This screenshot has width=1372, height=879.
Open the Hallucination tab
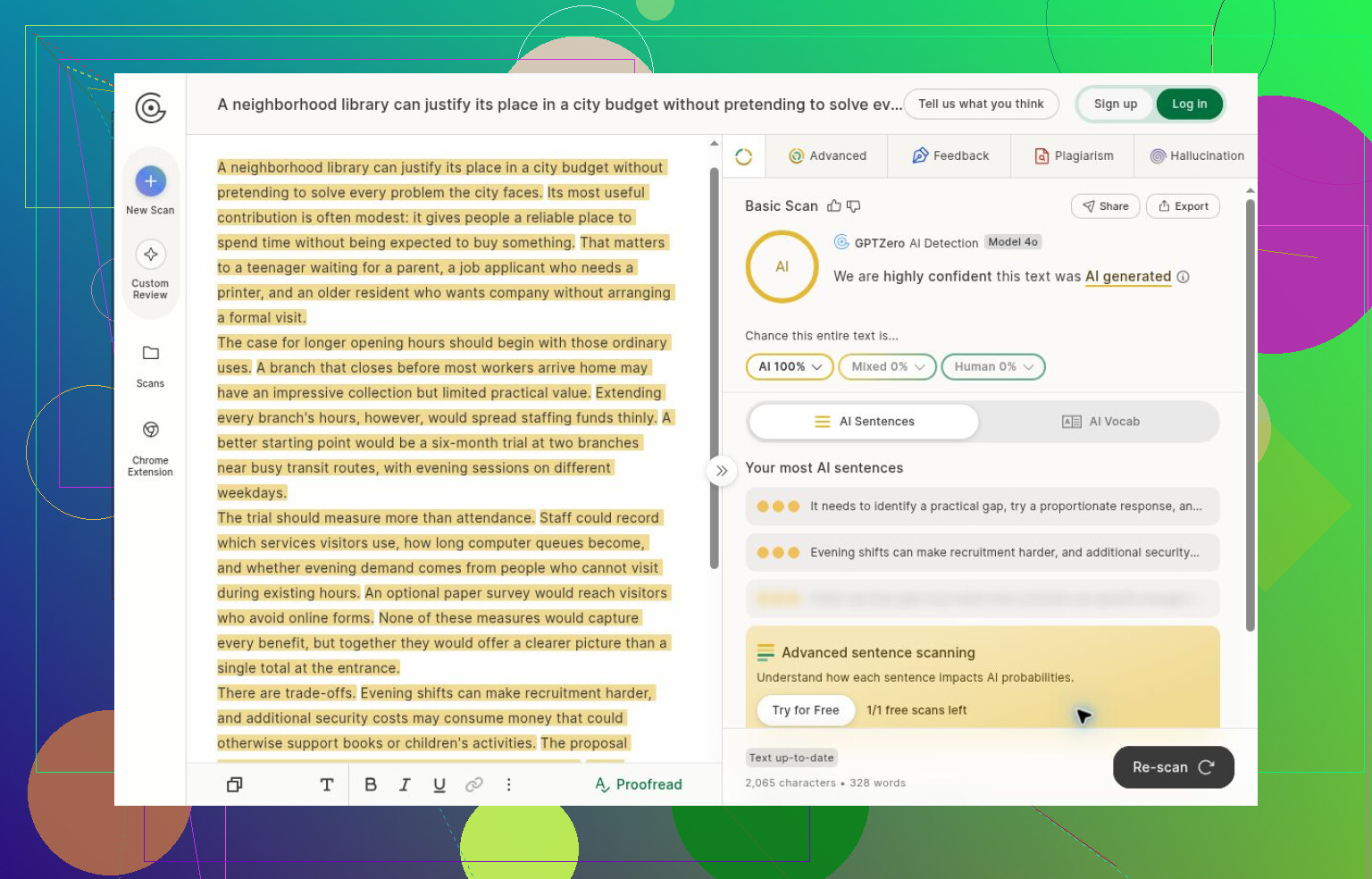(x=1197, y=156)
